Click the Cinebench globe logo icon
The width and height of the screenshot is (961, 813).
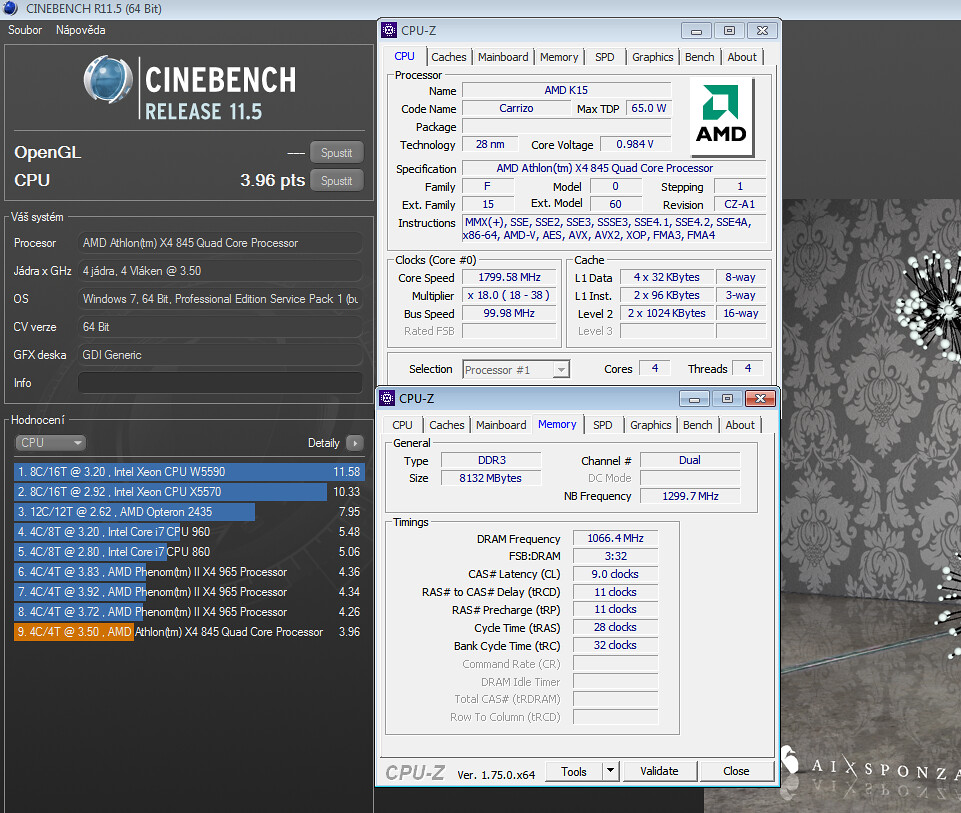pyautogui.click(x=108, y=80)
